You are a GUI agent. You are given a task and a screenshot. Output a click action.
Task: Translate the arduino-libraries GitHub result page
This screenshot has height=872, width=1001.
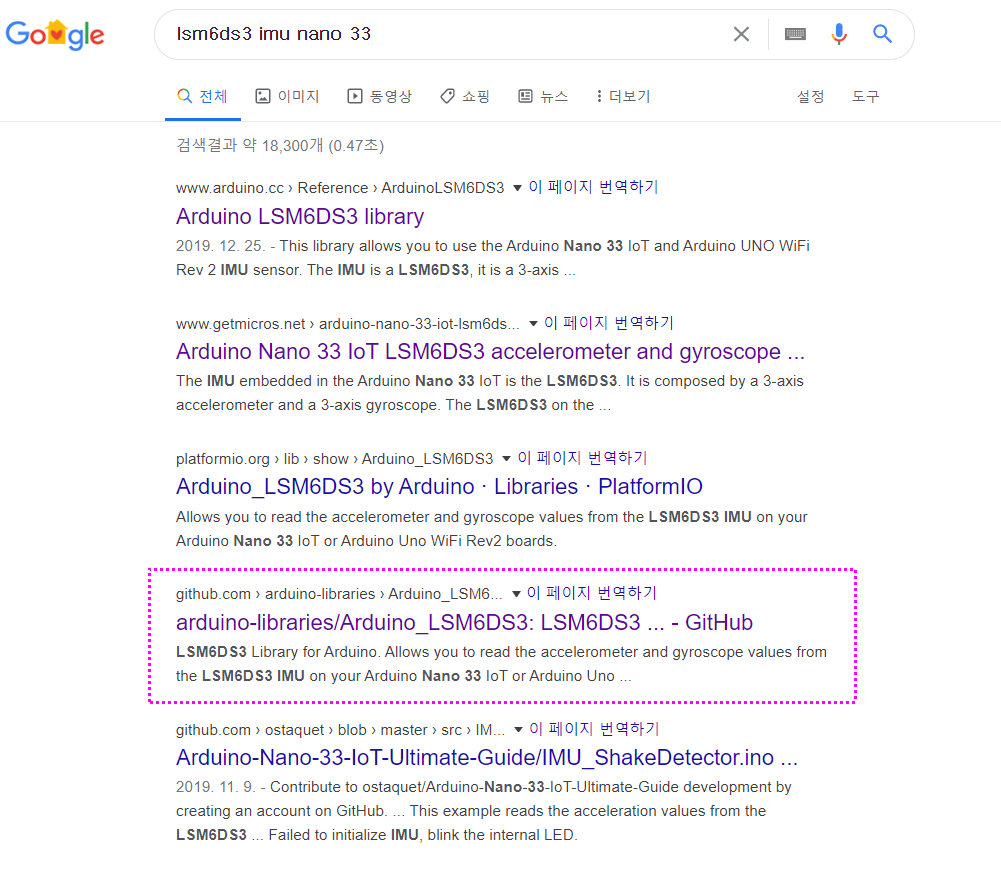coord(591,593)
